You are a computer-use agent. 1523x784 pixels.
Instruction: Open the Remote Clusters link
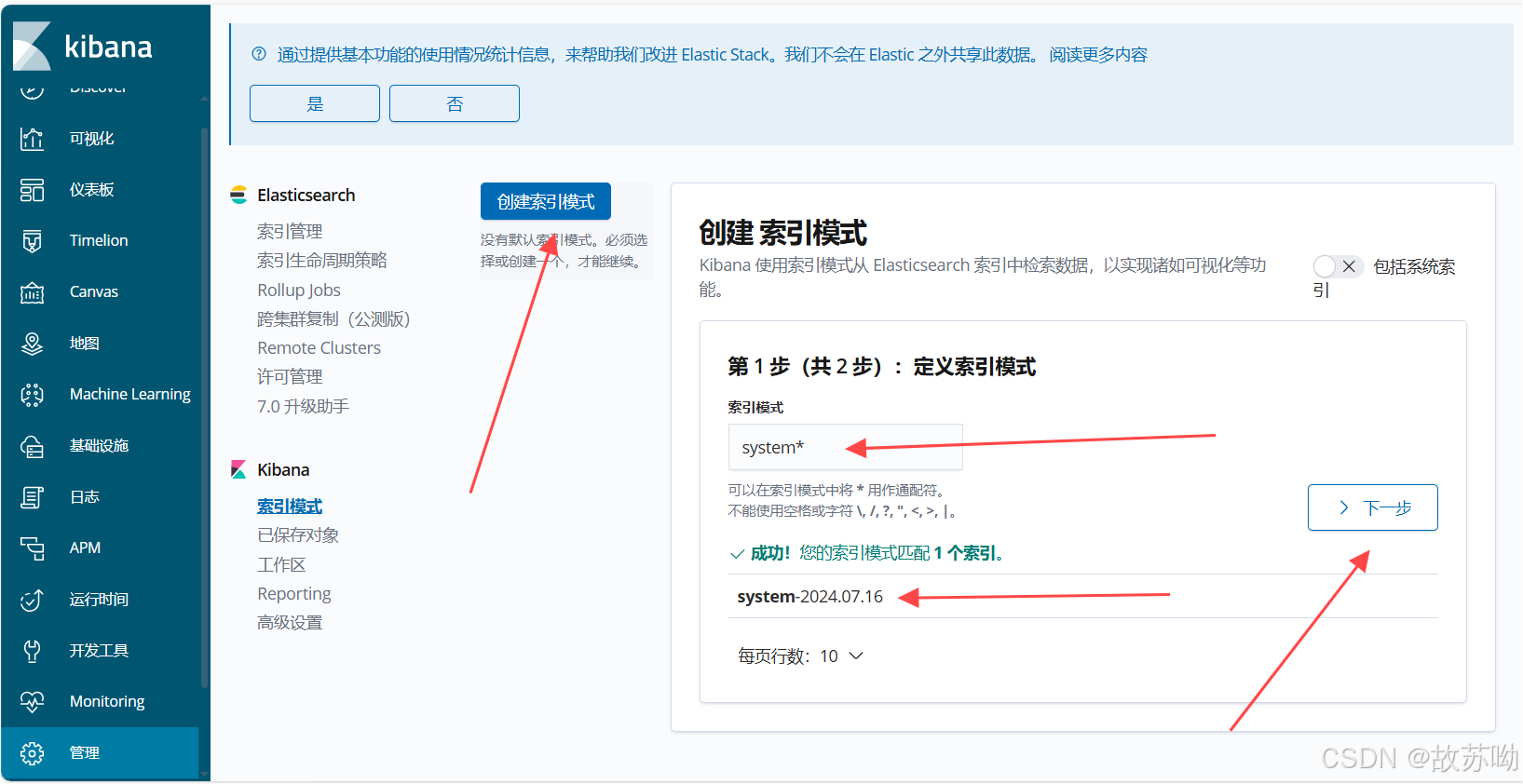(319, 348)
